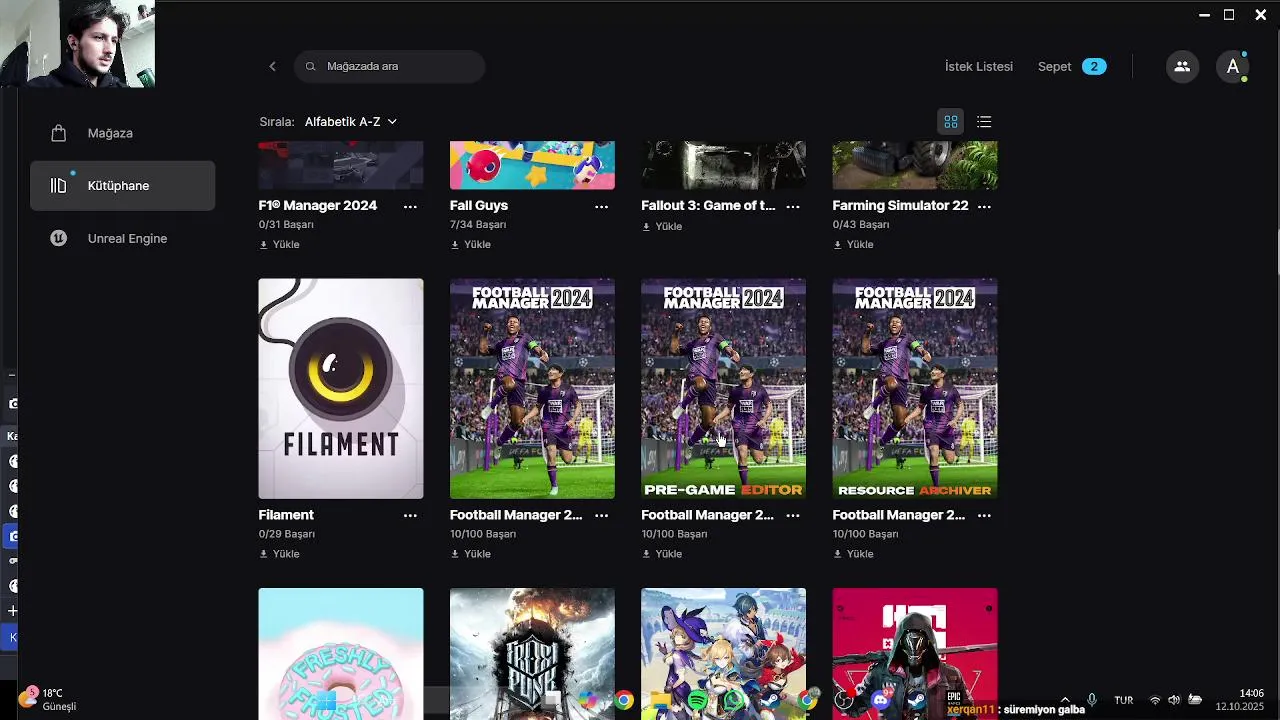Viewport: 1280px width, 720px height.
Task: Open the profile avatar 'A' menu
Action: coord(1233,66)
